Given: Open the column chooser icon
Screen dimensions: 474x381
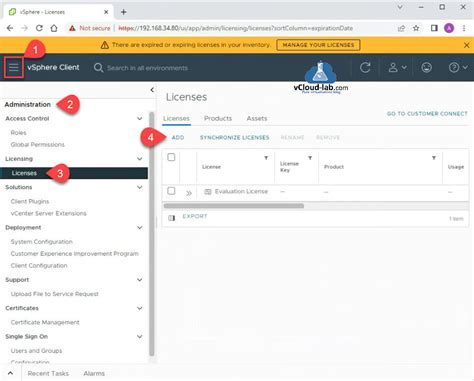Looking at the screenshot, I should pyautogui.click(x=171, y=218).
